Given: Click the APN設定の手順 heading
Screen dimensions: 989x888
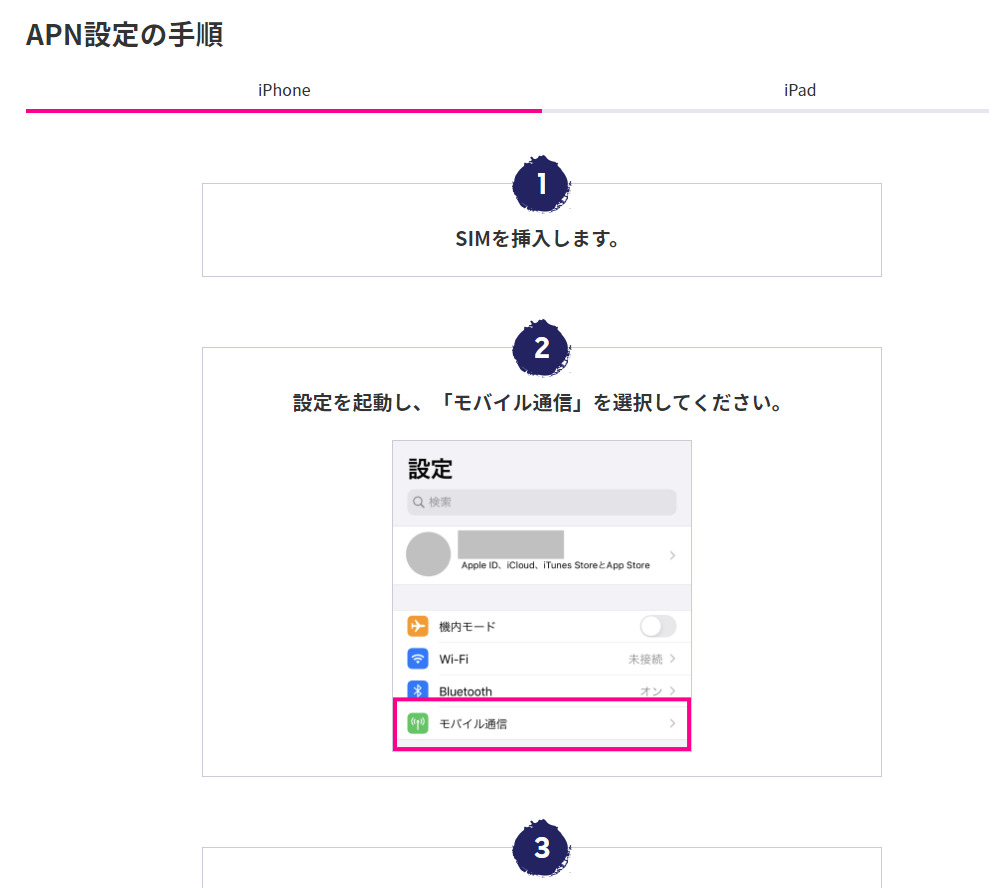Looking at the screenshot, I should (x=124, y=35).
